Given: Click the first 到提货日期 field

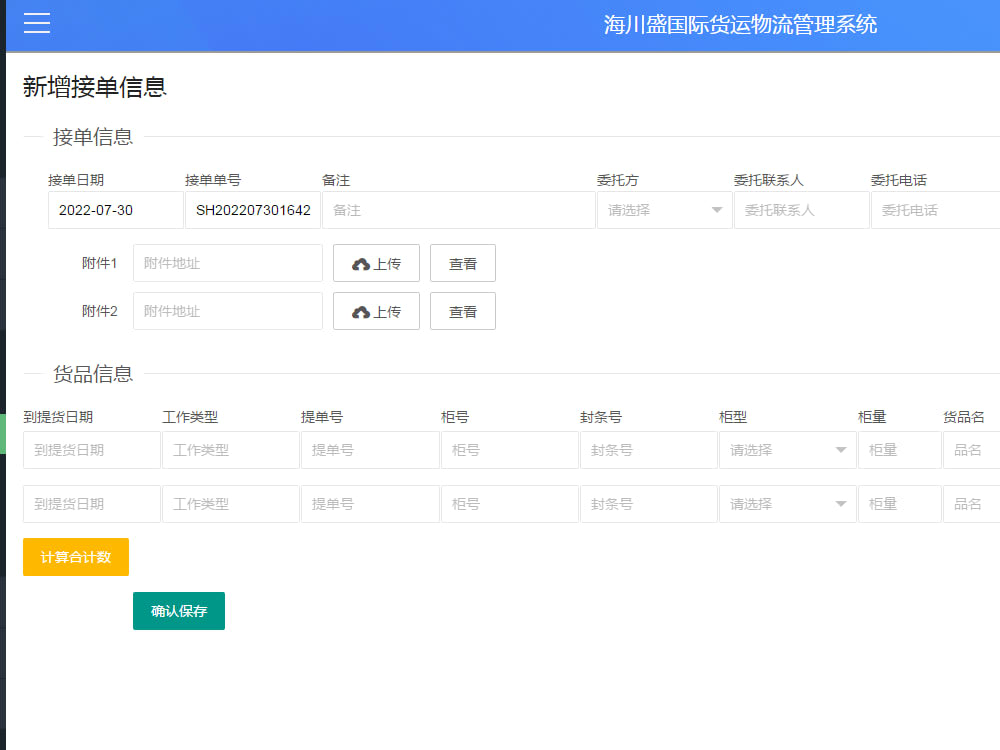Looking at the screenshot, I should (91, 450).
